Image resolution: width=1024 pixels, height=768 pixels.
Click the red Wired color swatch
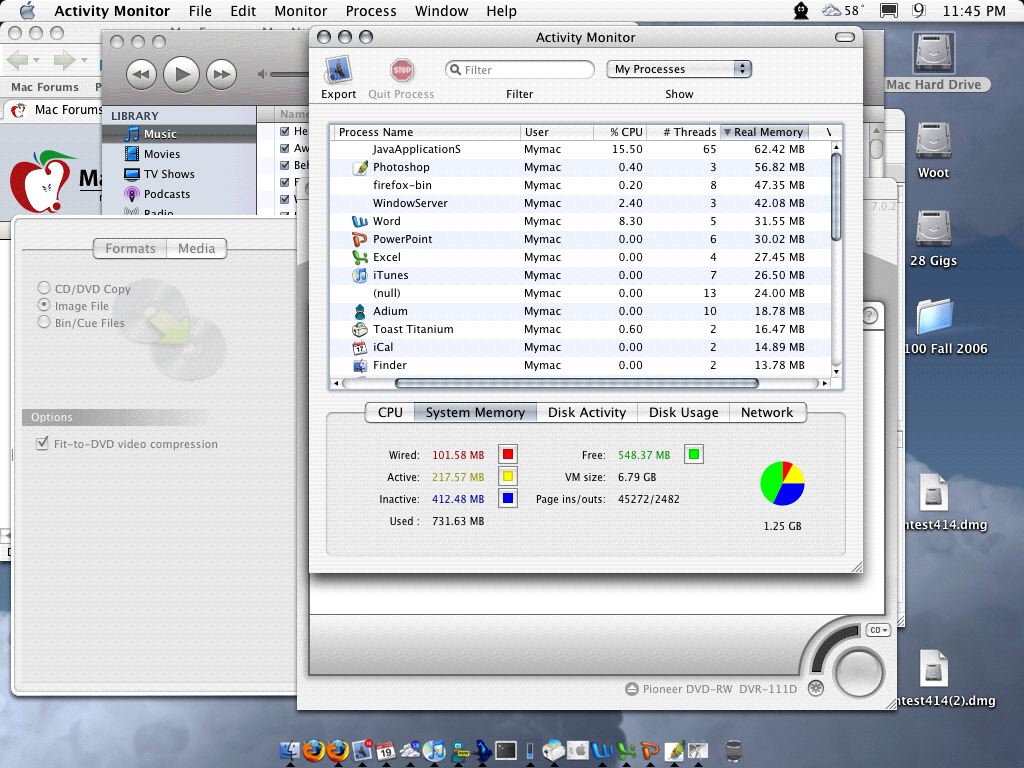[507, 455]
